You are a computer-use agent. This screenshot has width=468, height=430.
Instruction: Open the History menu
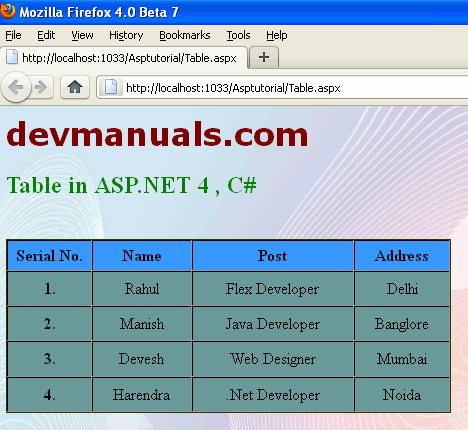pyautogui.click(x=126, y=35)
